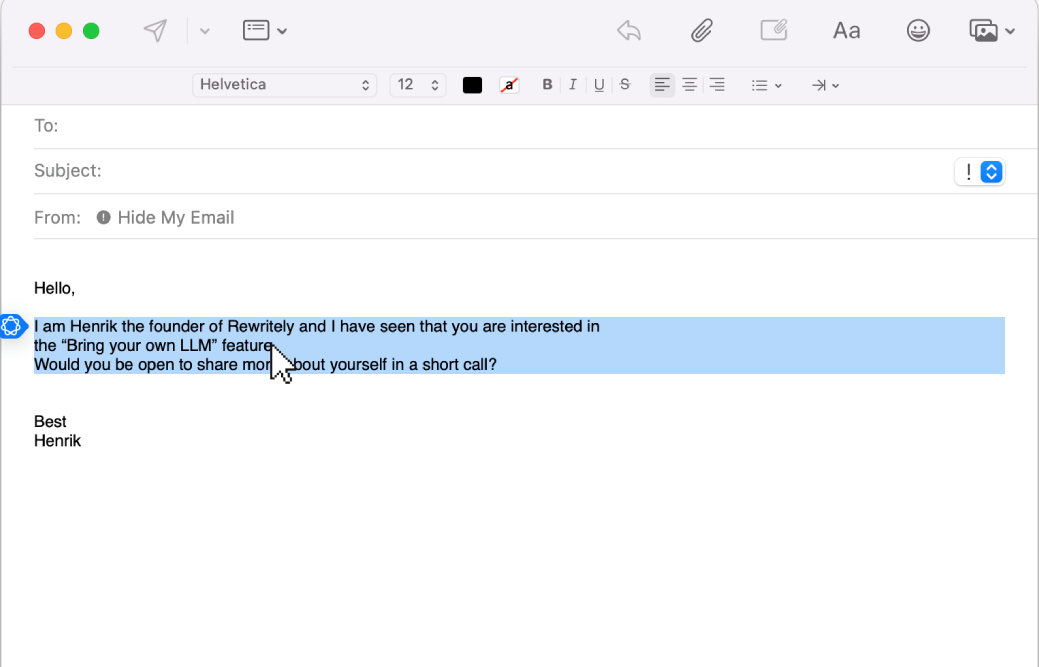Show formatting options with the Aa icon
This screenshot has width=1039, height=667.
click(x=846, y=30)
